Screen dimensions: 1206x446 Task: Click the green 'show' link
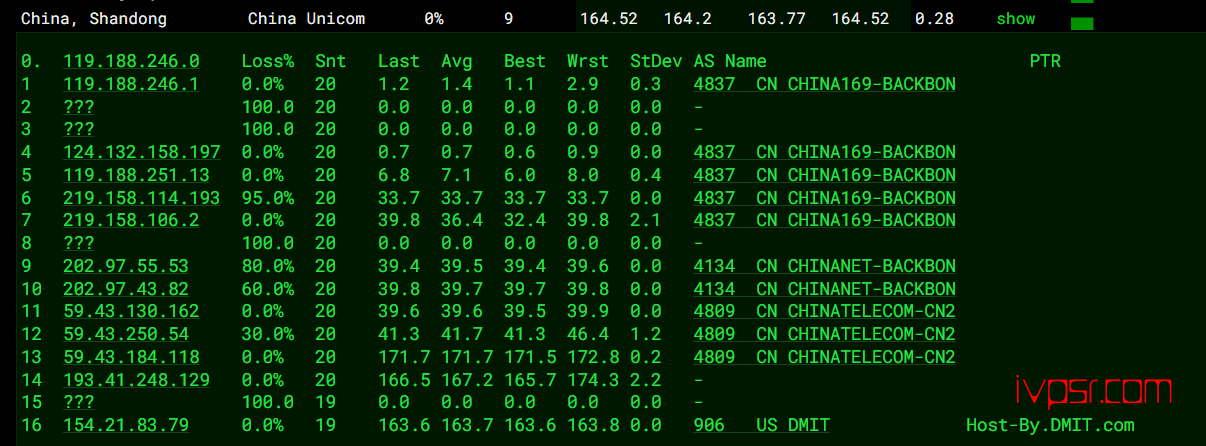(x=1015, y=19)
